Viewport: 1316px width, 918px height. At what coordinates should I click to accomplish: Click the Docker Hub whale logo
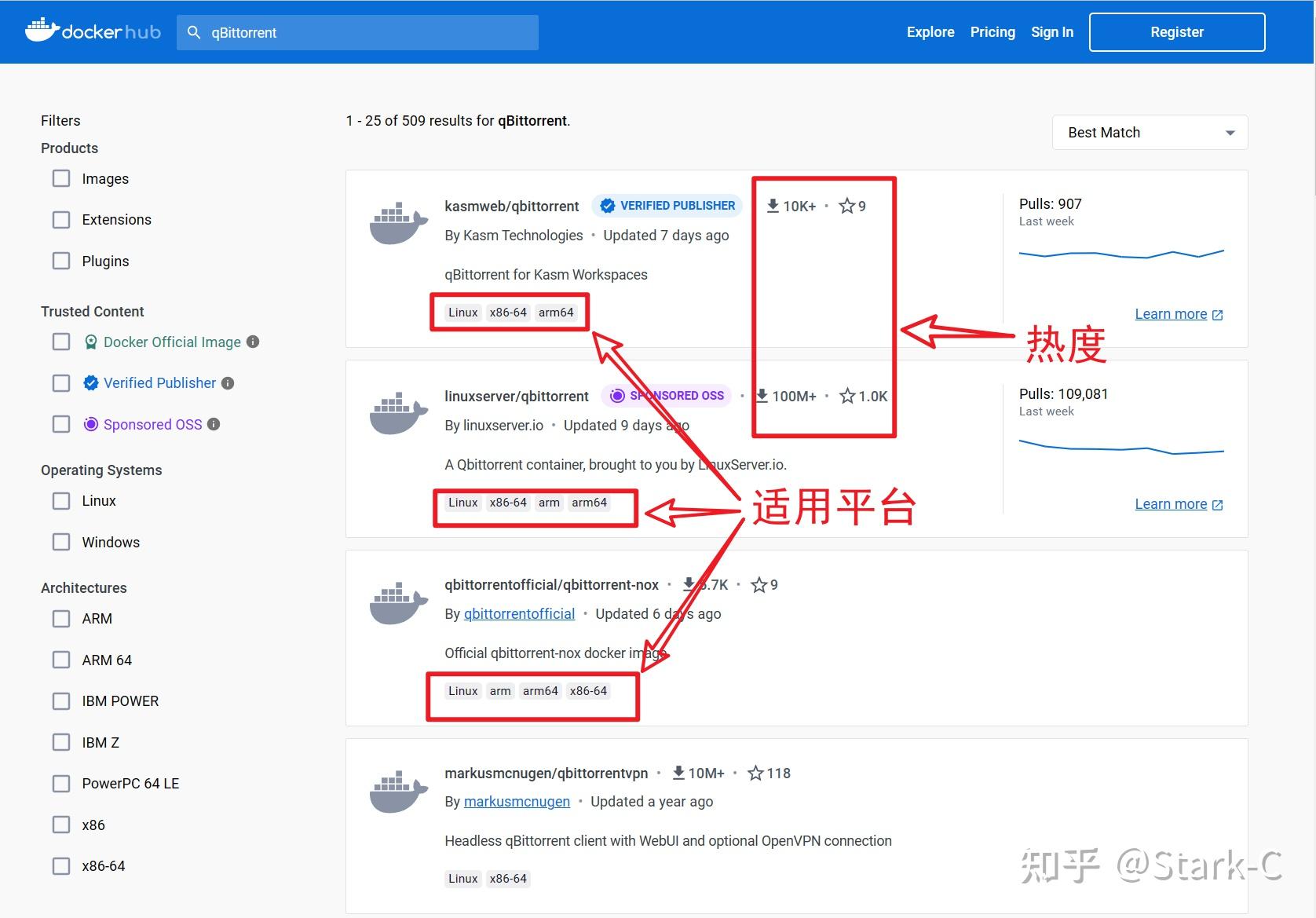tap(43, 30)
